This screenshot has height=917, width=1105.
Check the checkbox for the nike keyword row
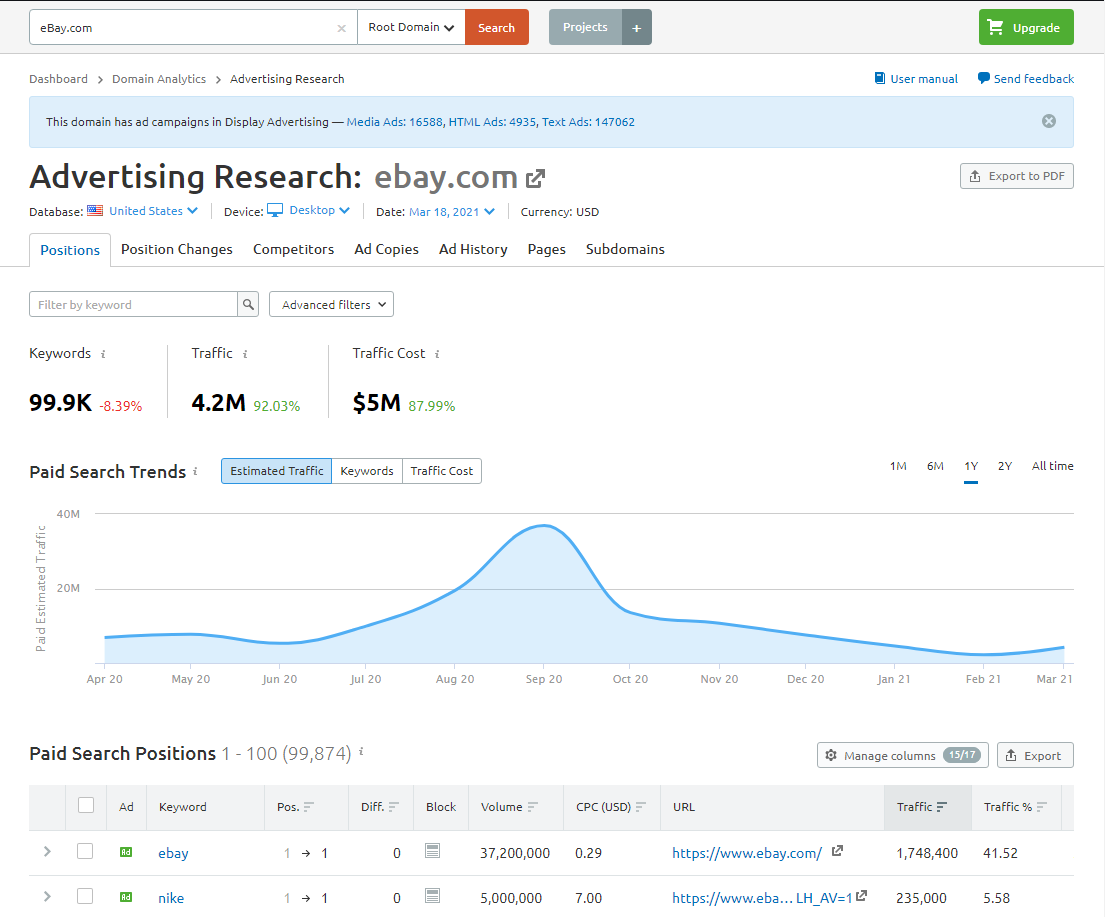pyautogui.click(x=85, y=896)
